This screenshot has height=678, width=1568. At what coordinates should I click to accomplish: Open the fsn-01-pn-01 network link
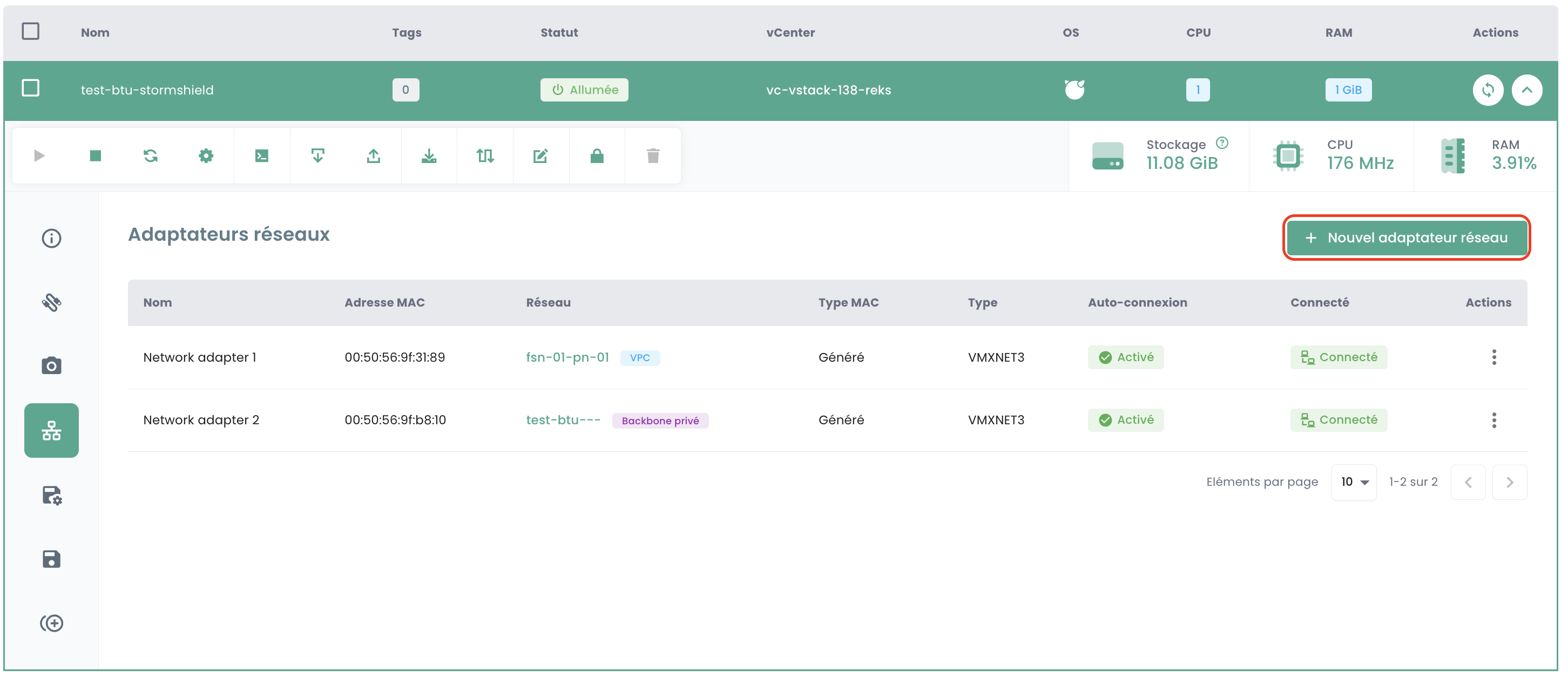click(x=567, y=357)
